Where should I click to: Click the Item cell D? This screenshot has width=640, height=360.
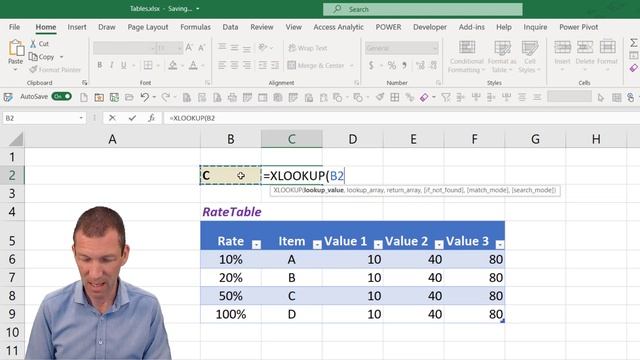click(x=291, y=314)
